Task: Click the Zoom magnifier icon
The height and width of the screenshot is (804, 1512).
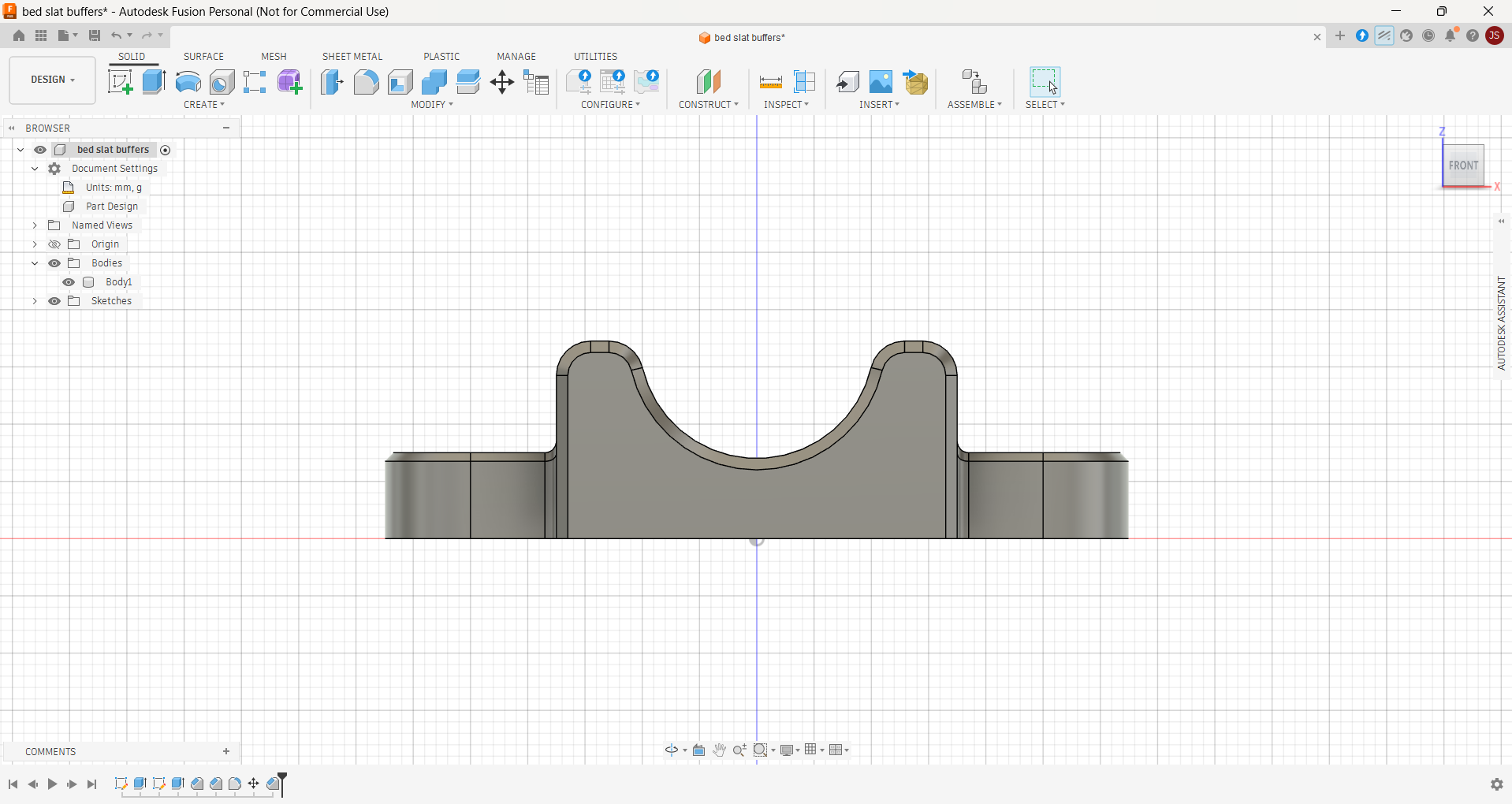Action: pyautogui.click(x=739, y=750)
